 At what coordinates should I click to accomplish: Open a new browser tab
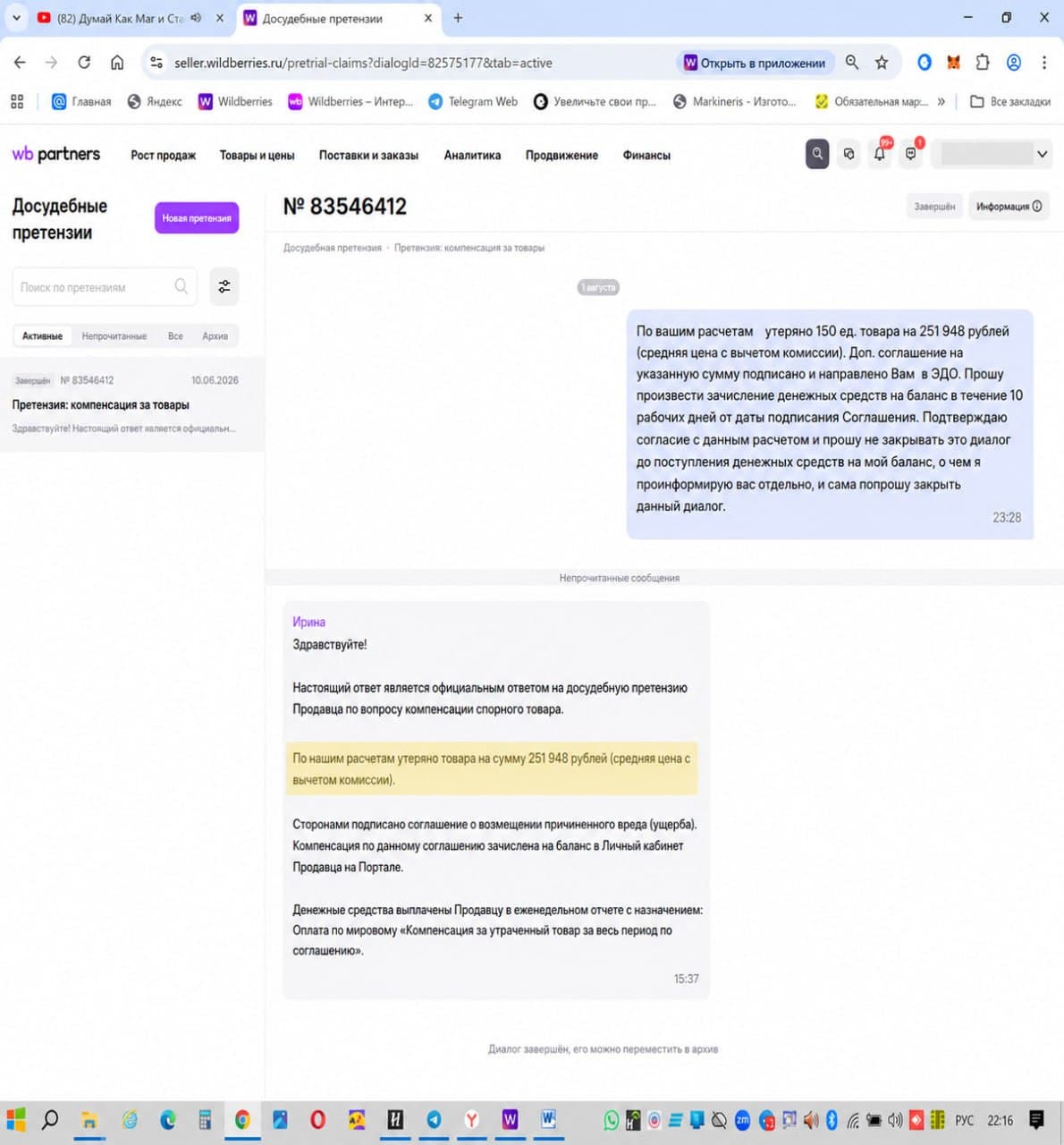pos(458,18)
